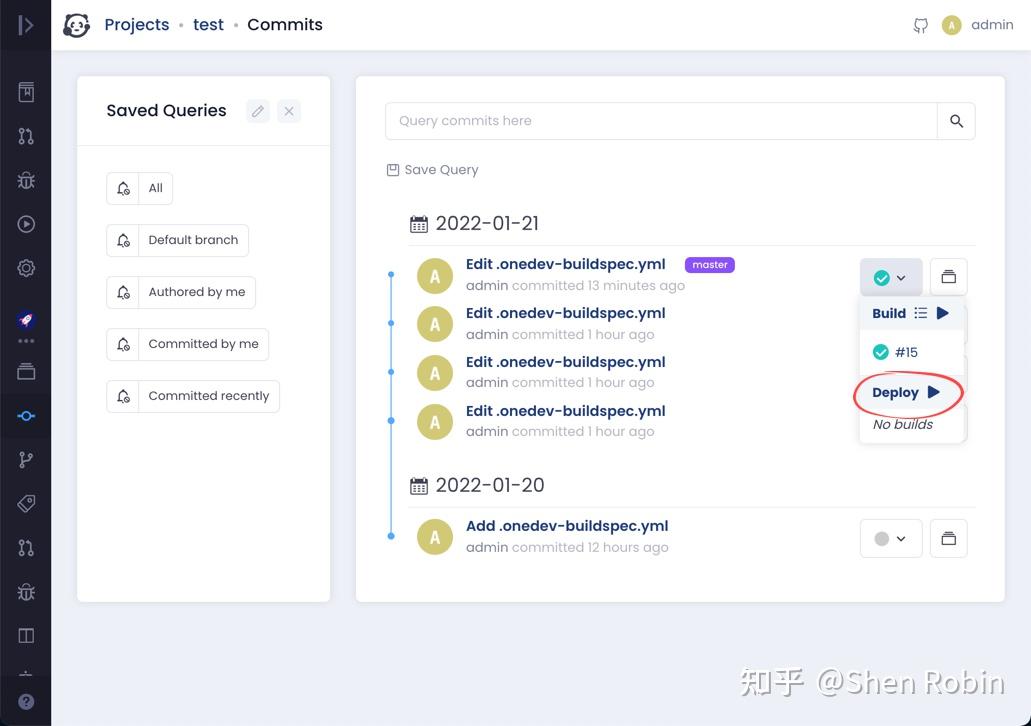Open project Files icon in sidebar

pyautogui.click(x=26, y=372)
